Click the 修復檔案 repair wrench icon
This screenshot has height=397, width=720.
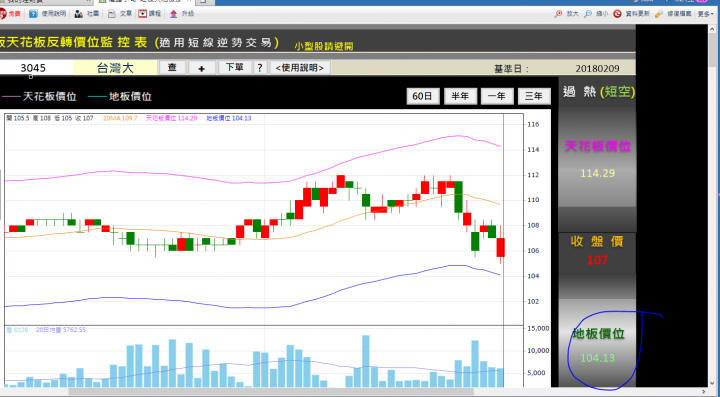pos(659,14)
